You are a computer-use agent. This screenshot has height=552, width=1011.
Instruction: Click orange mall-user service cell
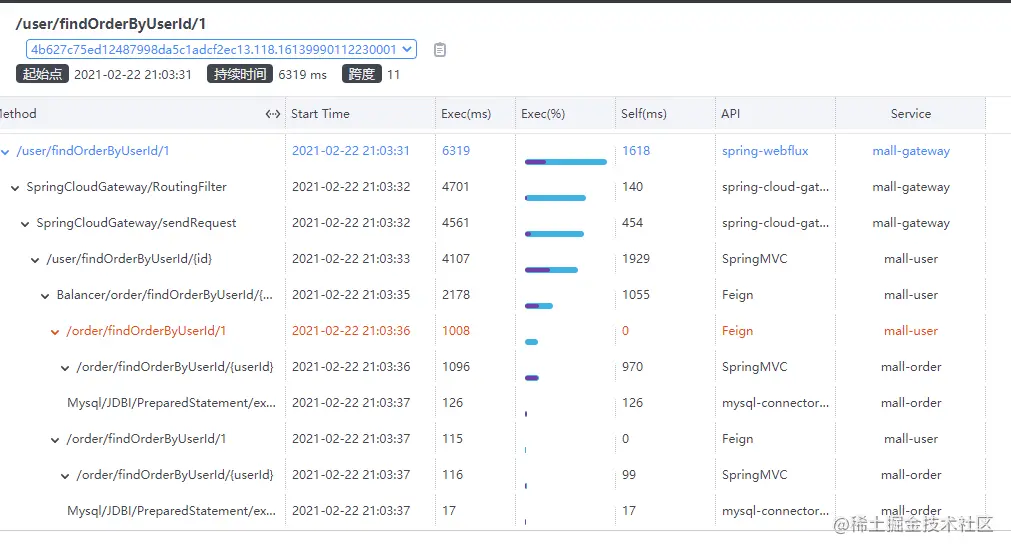(911, 331)
